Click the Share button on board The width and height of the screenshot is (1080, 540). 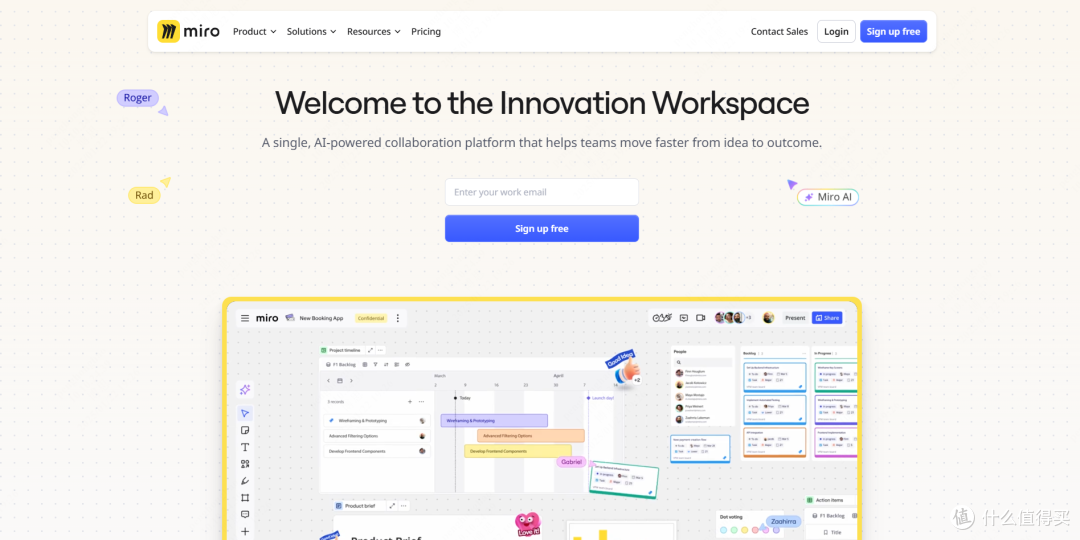pyautogui.click(x=827, y=318)
